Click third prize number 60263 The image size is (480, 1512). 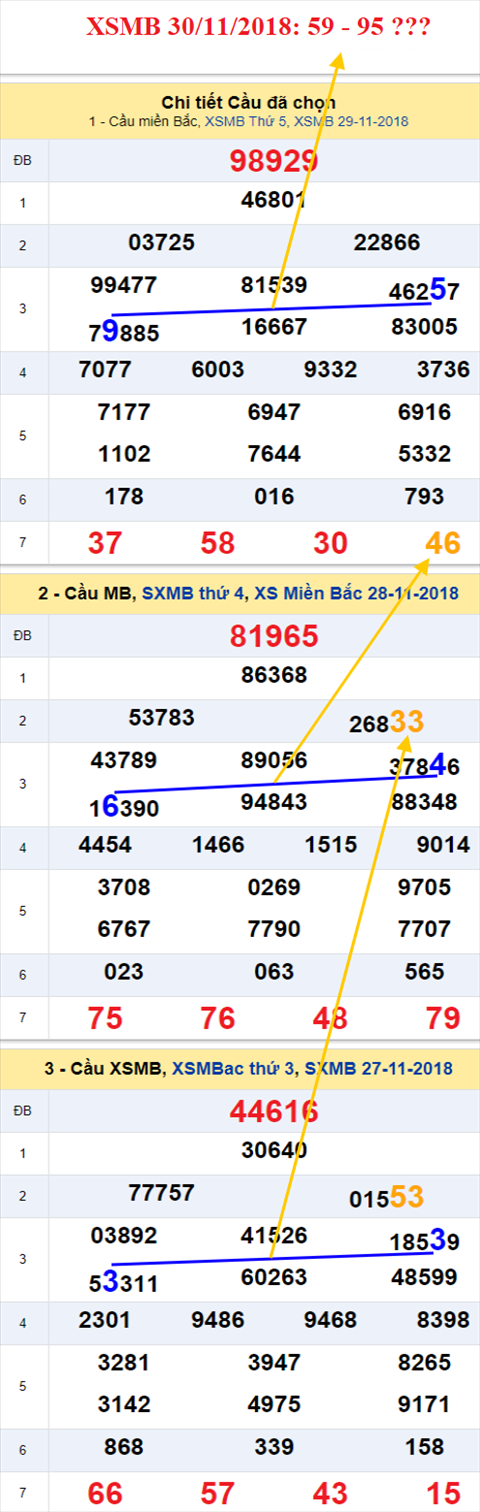(x=274, y=1276)
